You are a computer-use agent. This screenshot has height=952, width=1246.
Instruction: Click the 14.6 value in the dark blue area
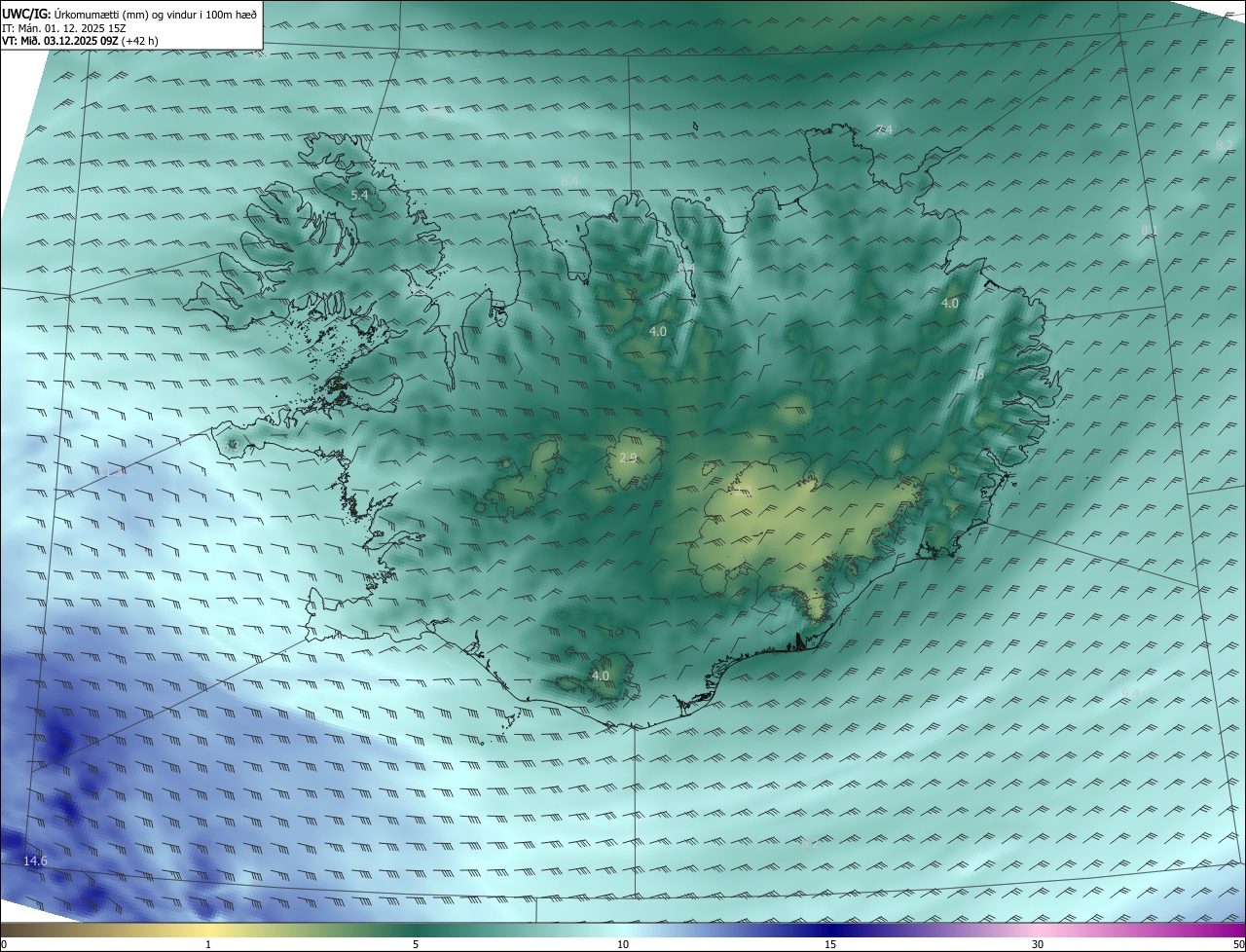35,861
